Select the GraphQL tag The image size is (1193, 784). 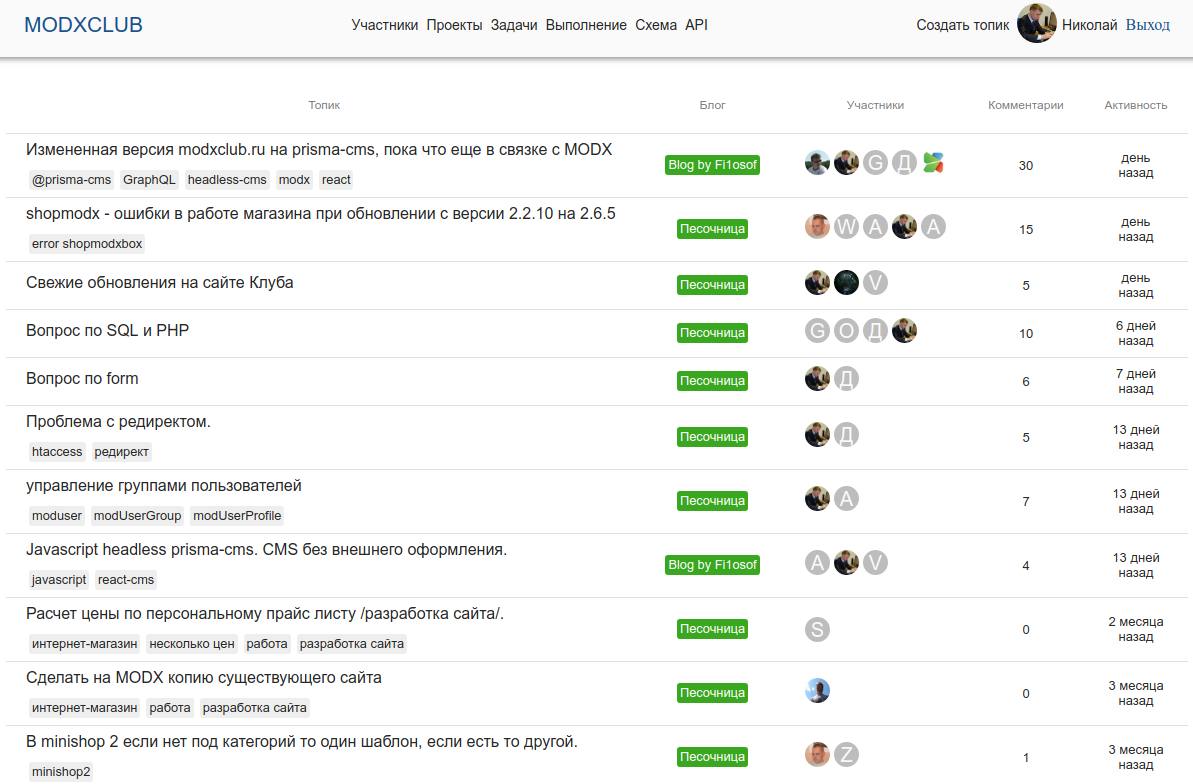[x=149, y=180]
